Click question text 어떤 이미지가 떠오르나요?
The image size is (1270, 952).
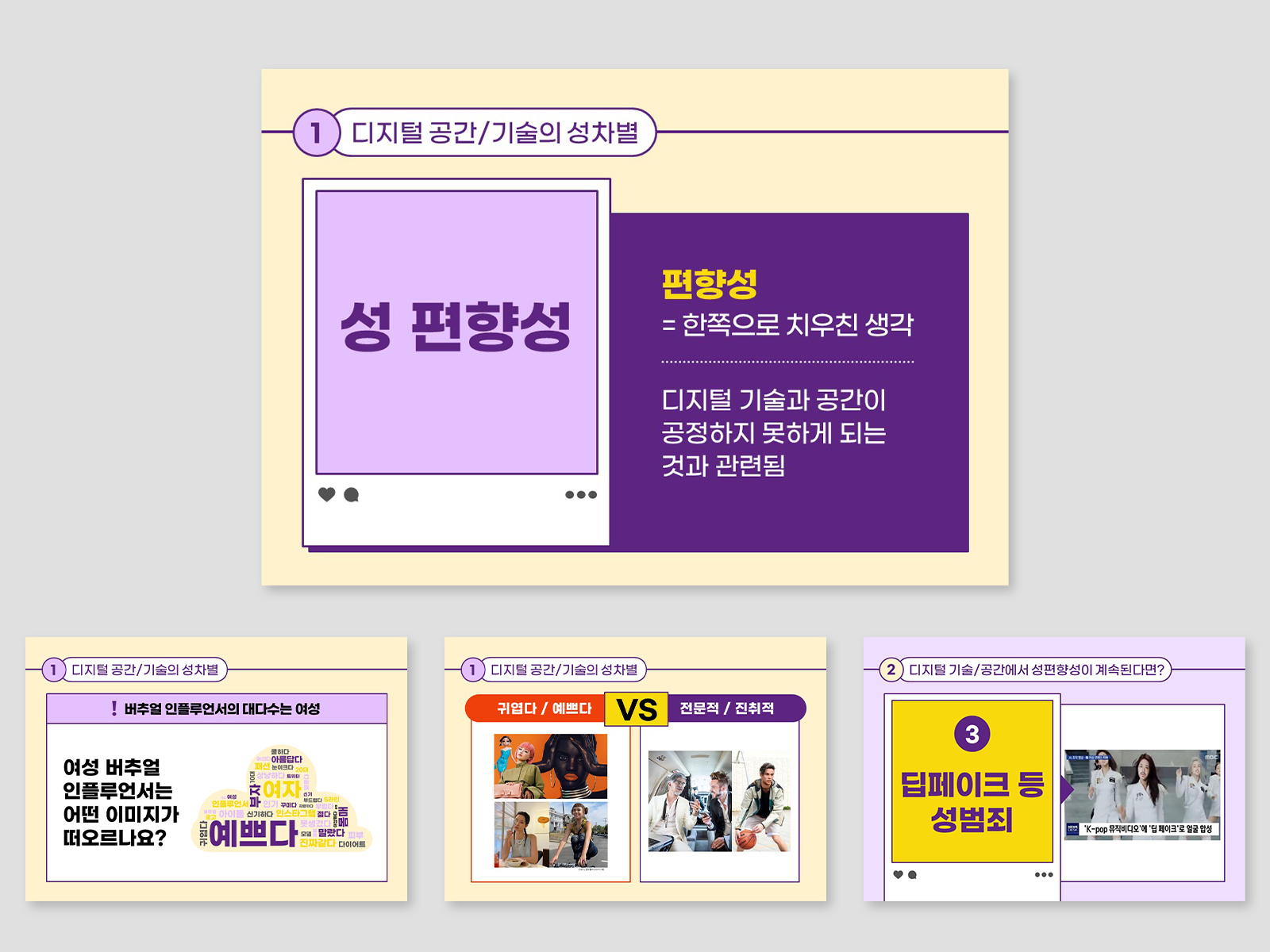[x=121, y=826]
